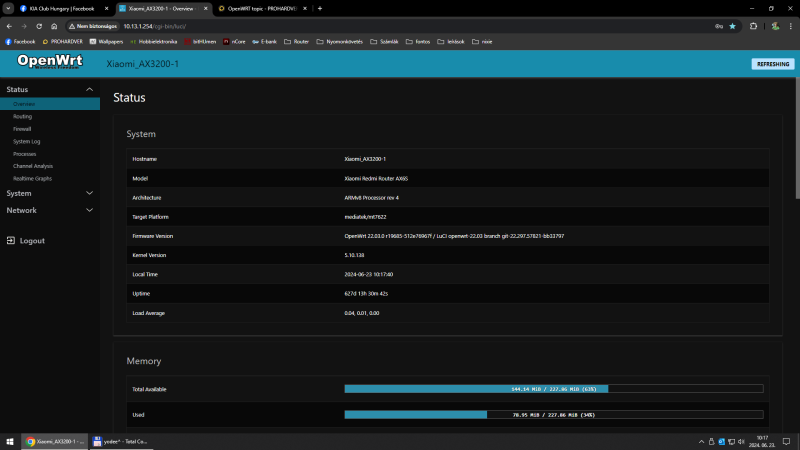The height and width of the screenshot is (450, 800).
Task: Close the KIA Club Hungary tab
Action: (x=106, y=9)
